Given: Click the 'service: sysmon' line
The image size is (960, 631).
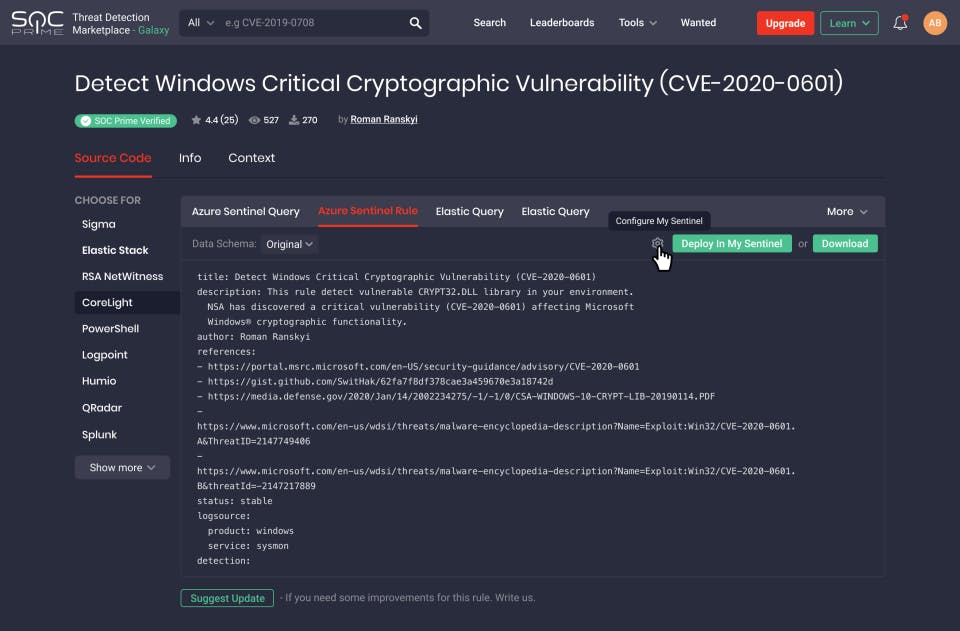Looking at the screenshot, I should coord(248,545).
